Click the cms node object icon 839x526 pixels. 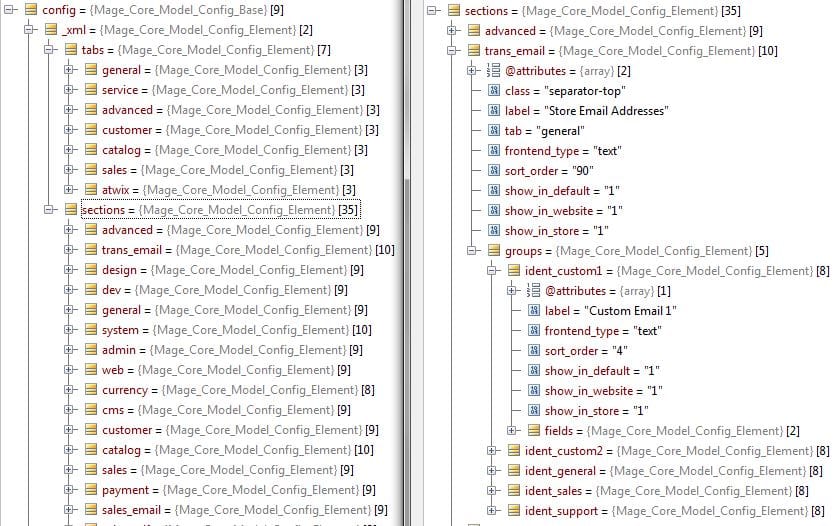(x=91, y=410)
